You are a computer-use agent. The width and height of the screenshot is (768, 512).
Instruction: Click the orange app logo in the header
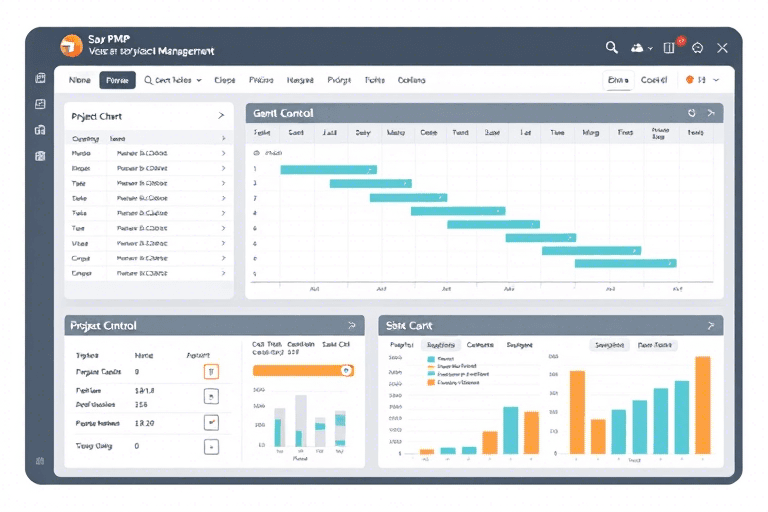pyautogui.click(x=71, y=46)
